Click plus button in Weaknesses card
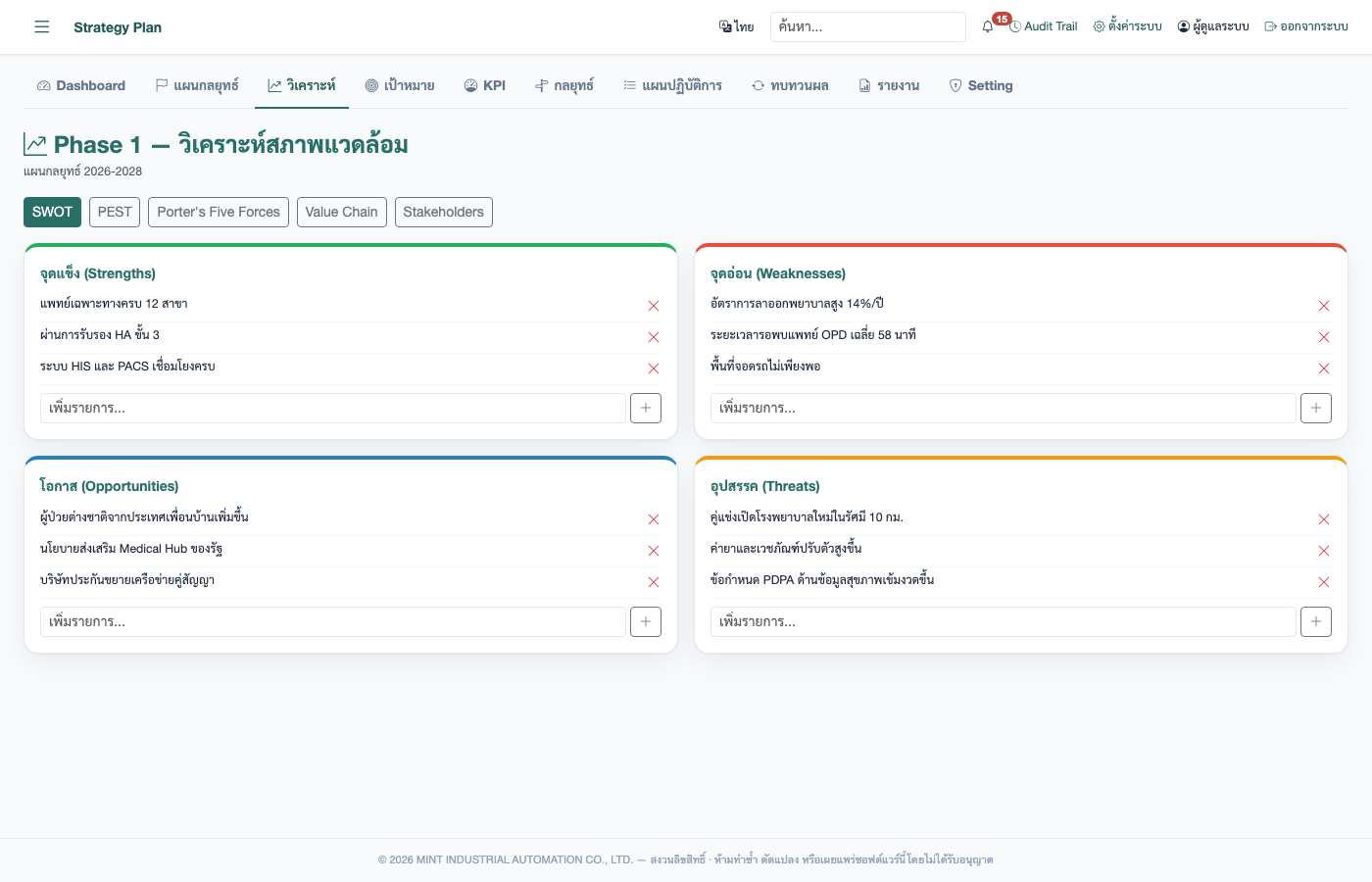Viewport: 1372px width, 882px height. point(1316,408)
